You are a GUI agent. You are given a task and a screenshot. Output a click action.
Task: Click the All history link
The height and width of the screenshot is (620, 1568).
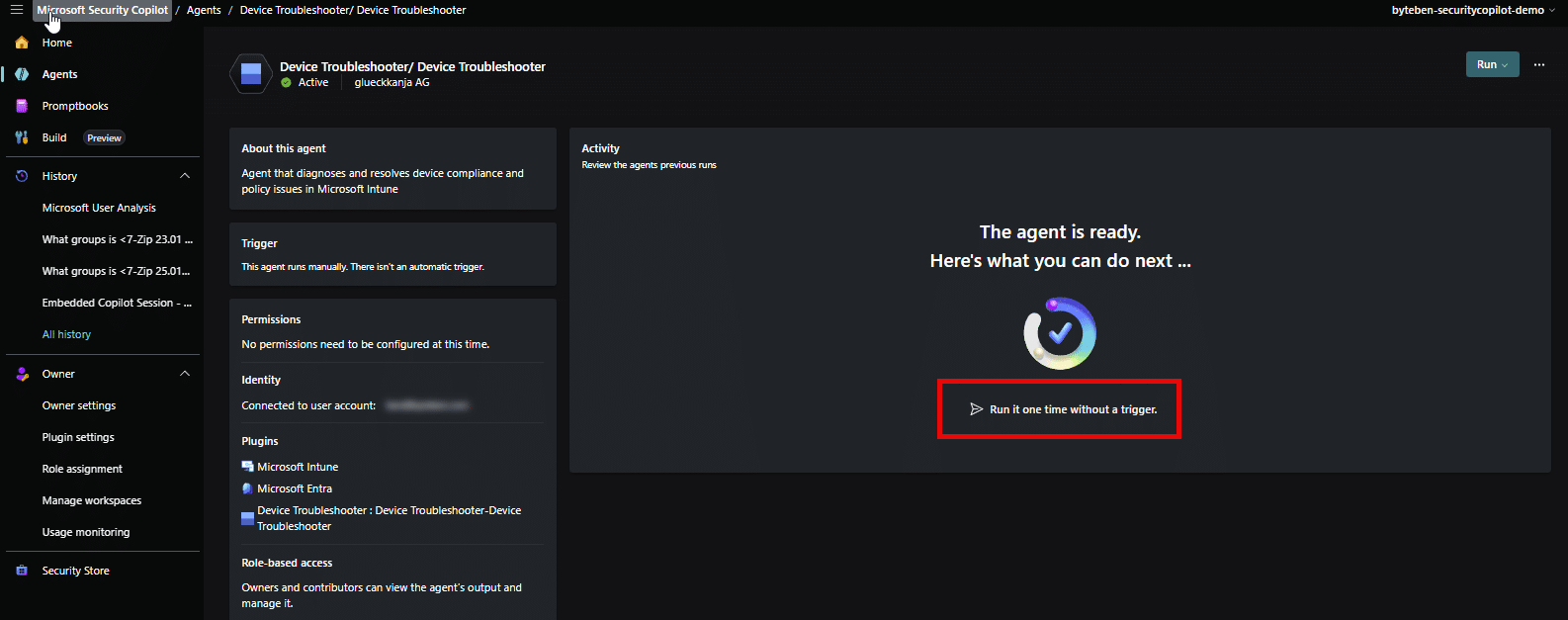tap(66, 334)
